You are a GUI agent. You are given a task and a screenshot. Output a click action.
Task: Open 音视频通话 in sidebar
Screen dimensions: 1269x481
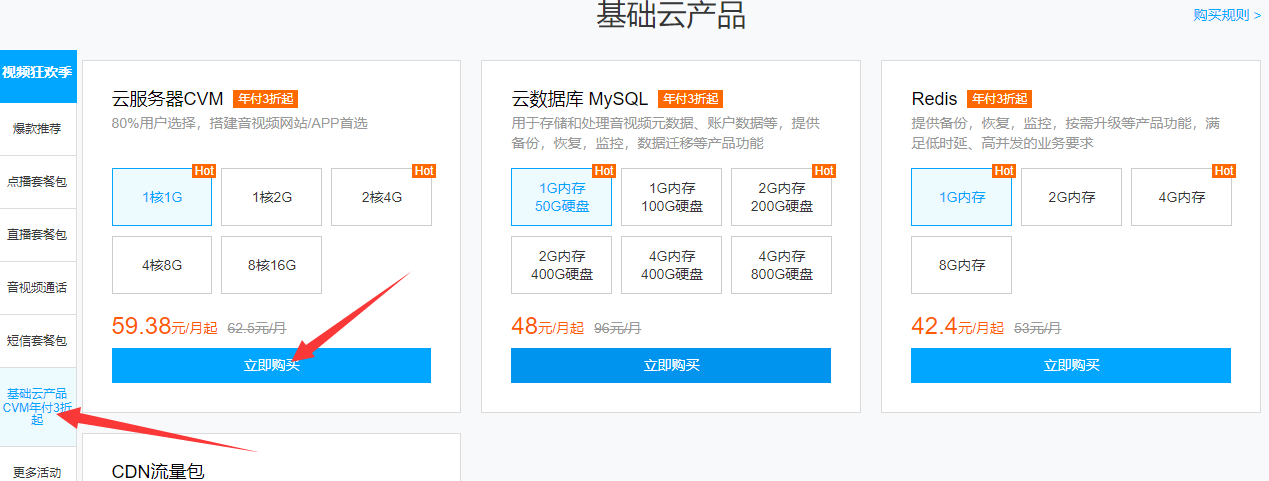click(38, 287)
